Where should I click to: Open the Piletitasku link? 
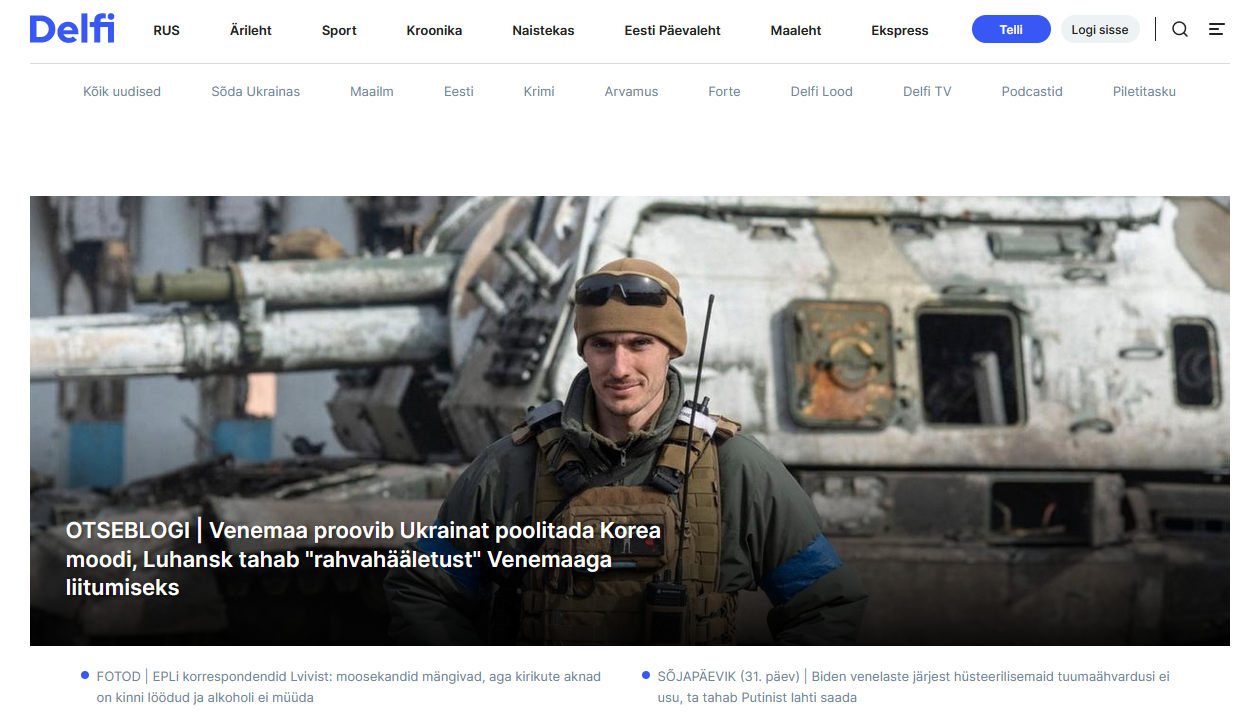[1144, 92]
